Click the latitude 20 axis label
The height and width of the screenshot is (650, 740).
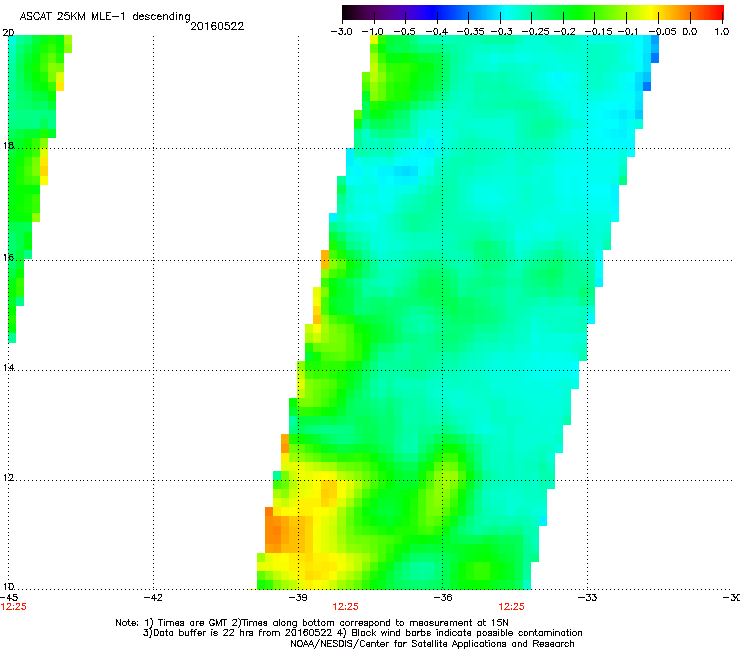(x=8, y=33)
